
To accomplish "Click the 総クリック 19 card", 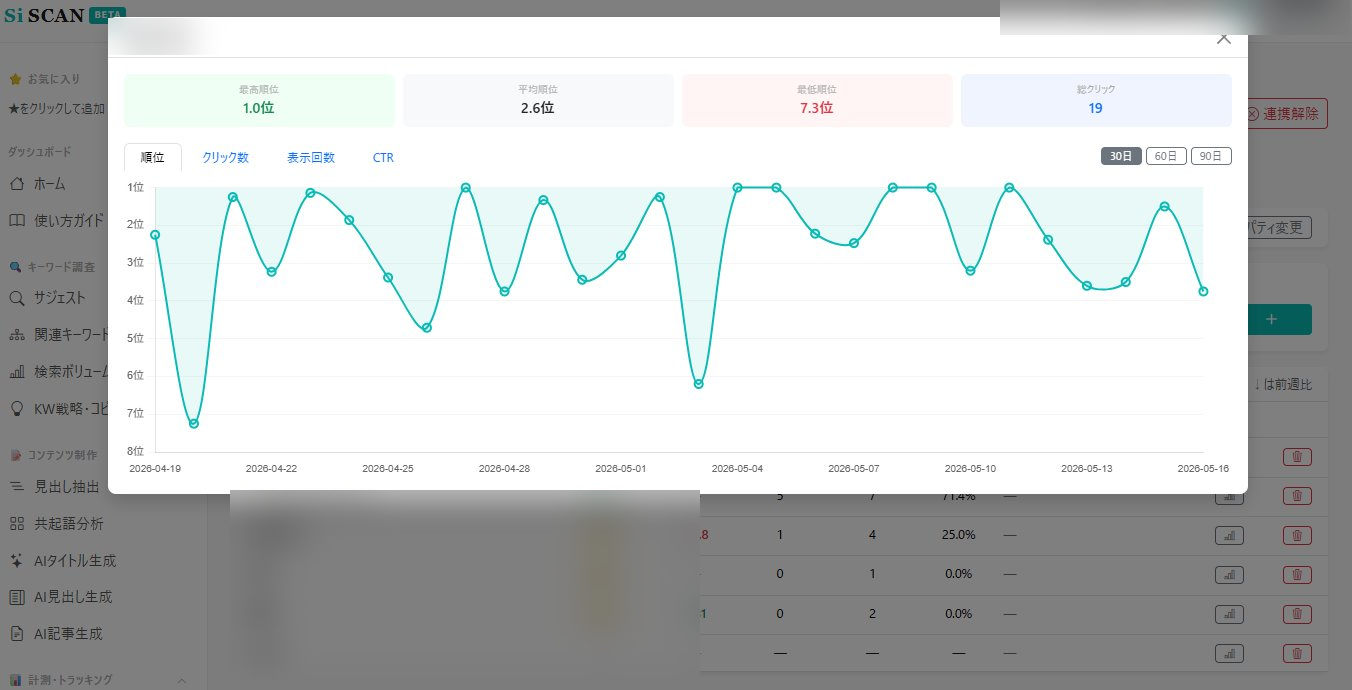I will tap(1096, 100).
